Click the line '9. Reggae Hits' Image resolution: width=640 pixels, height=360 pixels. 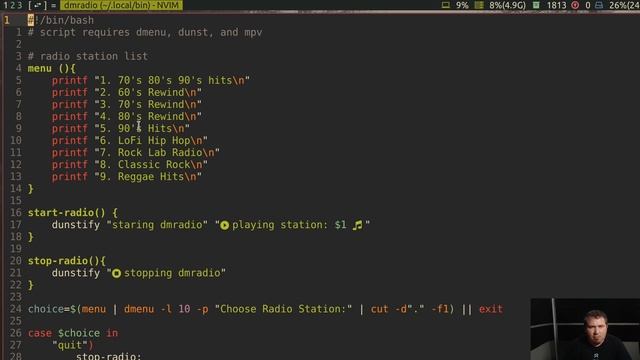coord(127,177)
